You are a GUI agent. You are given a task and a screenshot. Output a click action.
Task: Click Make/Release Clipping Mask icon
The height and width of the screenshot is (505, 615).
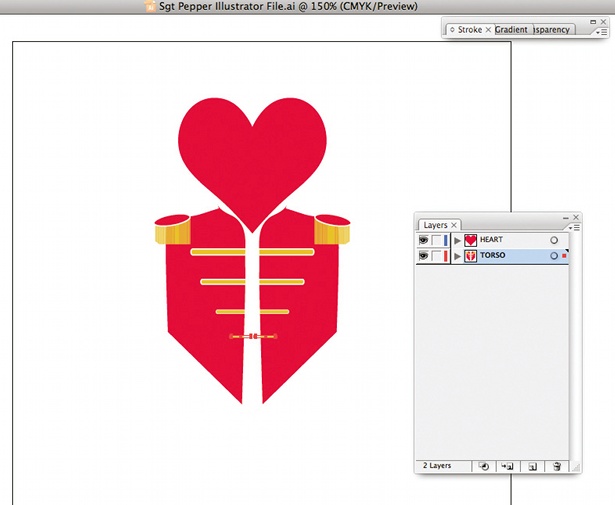484,466
